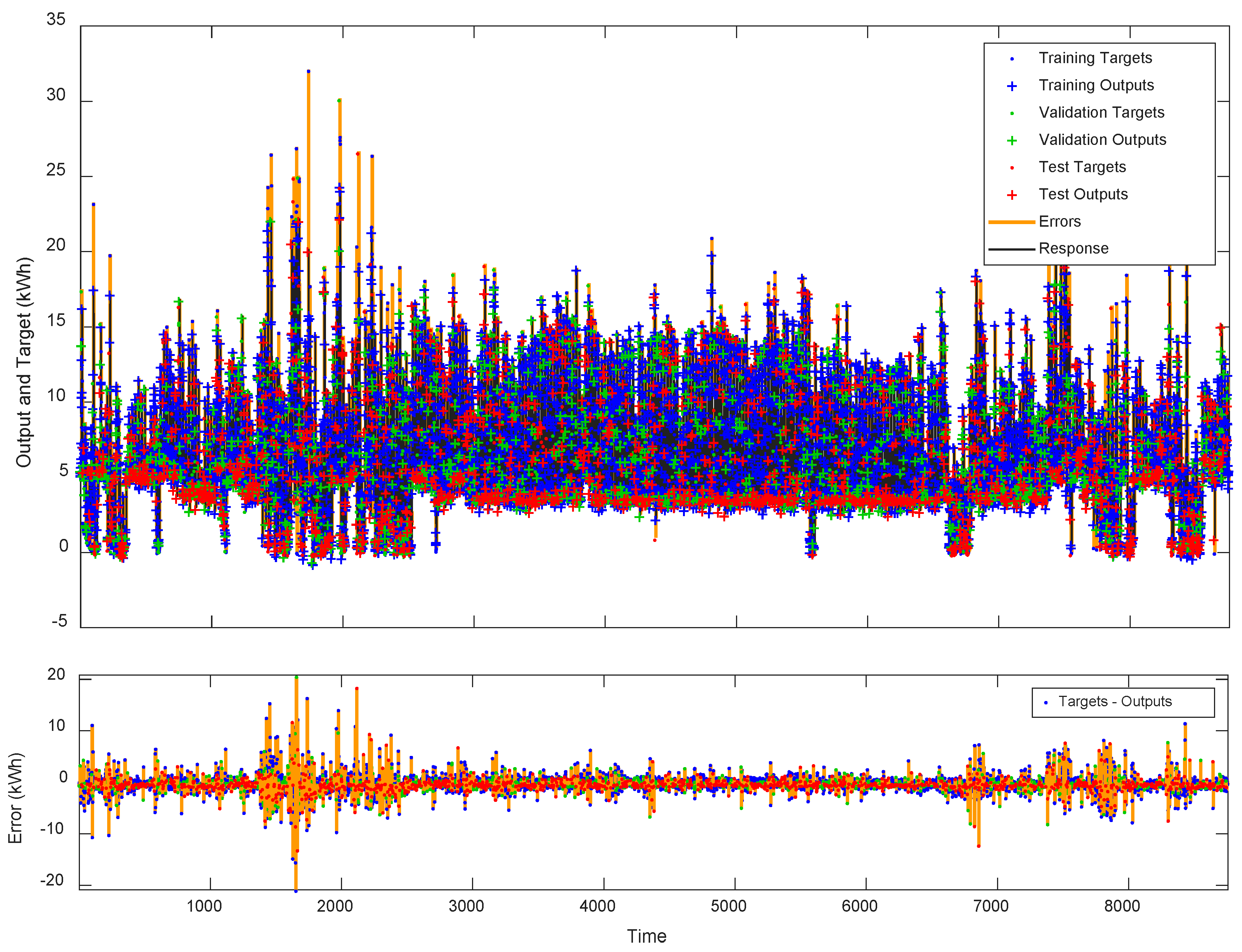The image size is (1242, 952).
Task: Click the green dot marker beside Validation Targets
Action: click(1012, 113)
